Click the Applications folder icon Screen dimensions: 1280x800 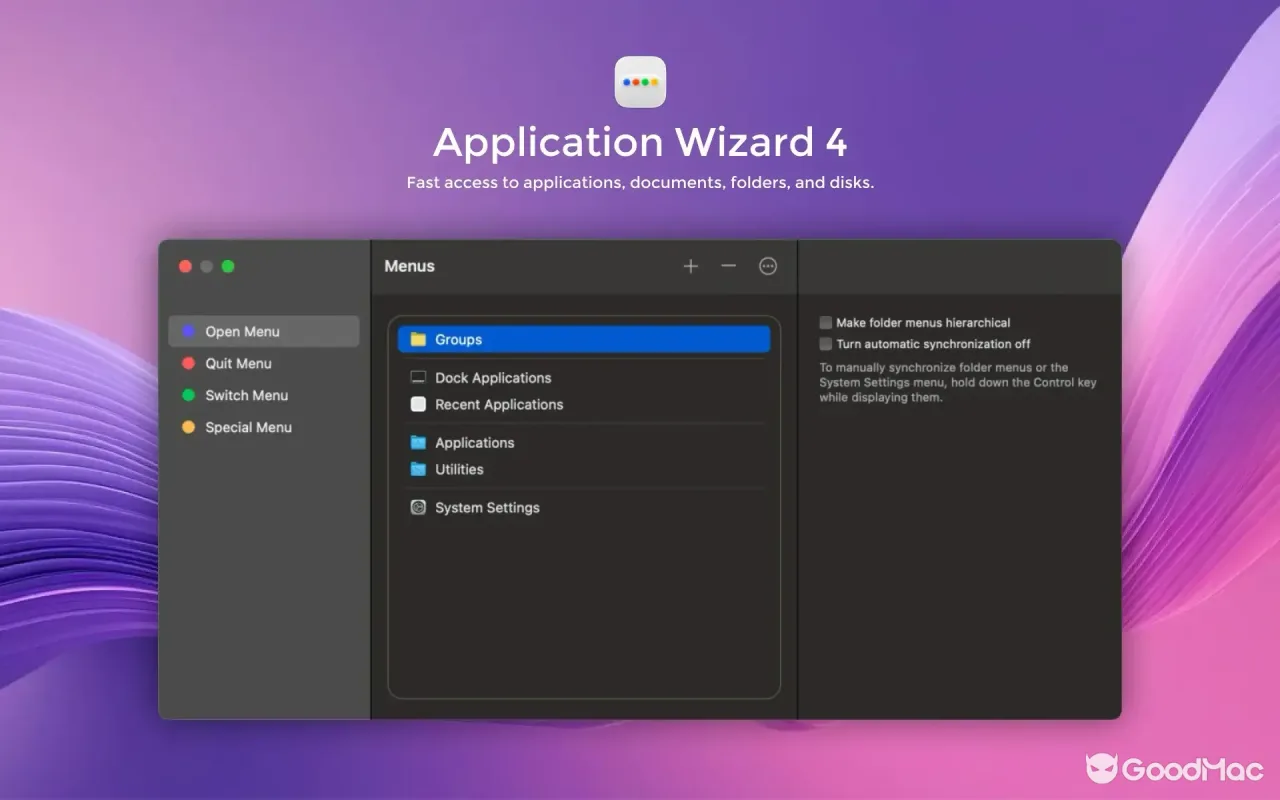(418, 443)
